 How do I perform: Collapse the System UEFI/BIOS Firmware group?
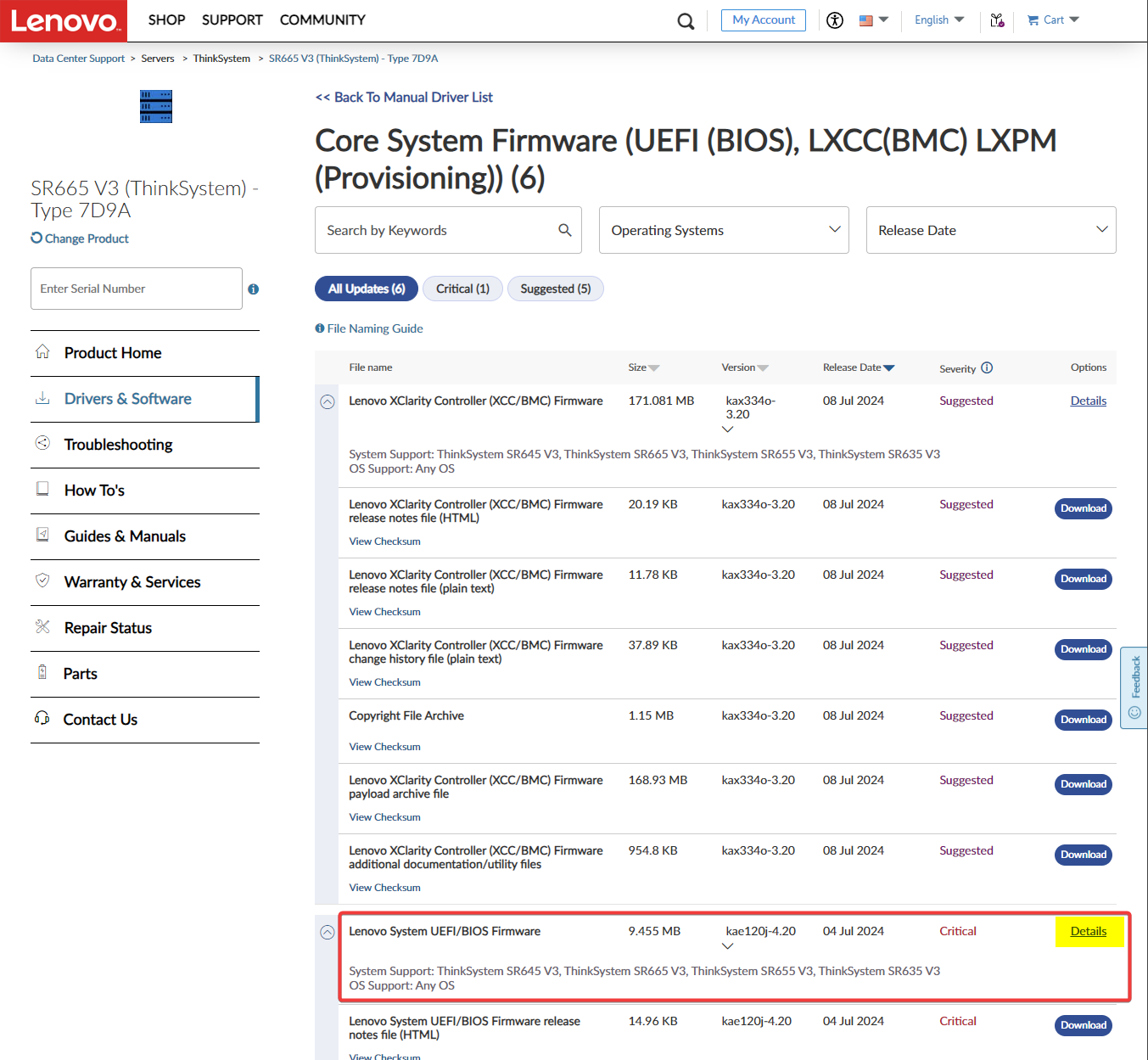pos(328,933)
